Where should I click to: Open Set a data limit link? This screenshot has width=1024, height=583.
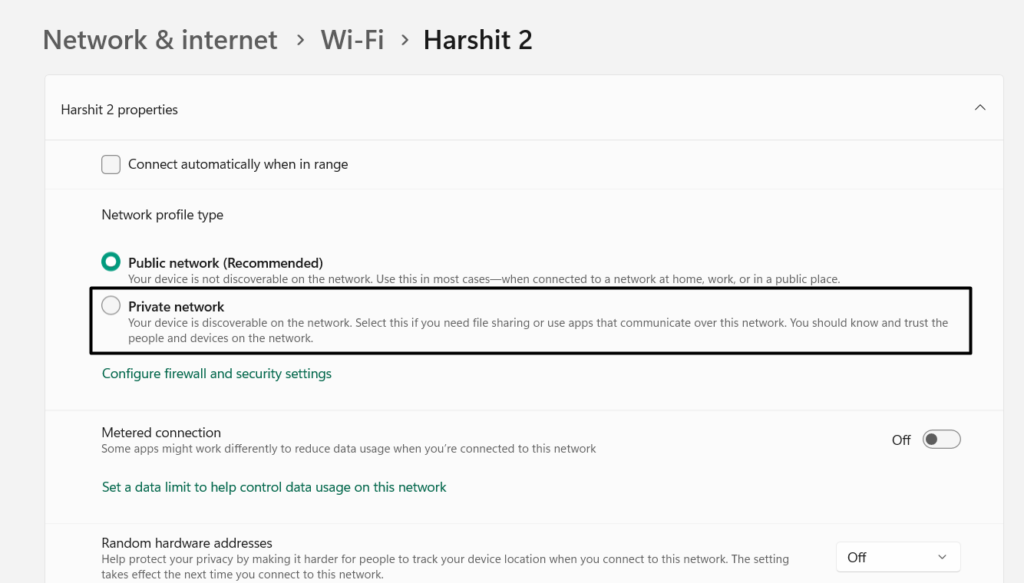pos(274,487)
